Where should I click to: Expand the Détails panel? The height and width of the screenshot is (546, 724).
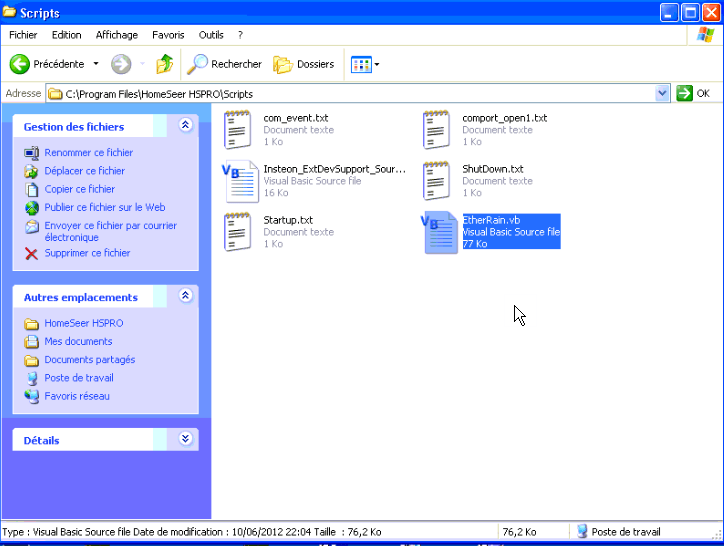(186, 438)
